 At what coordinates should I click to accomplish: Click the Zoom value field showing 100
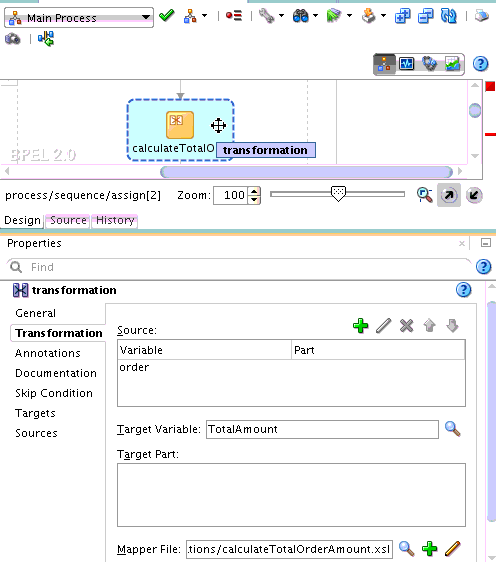pos(230,195)
